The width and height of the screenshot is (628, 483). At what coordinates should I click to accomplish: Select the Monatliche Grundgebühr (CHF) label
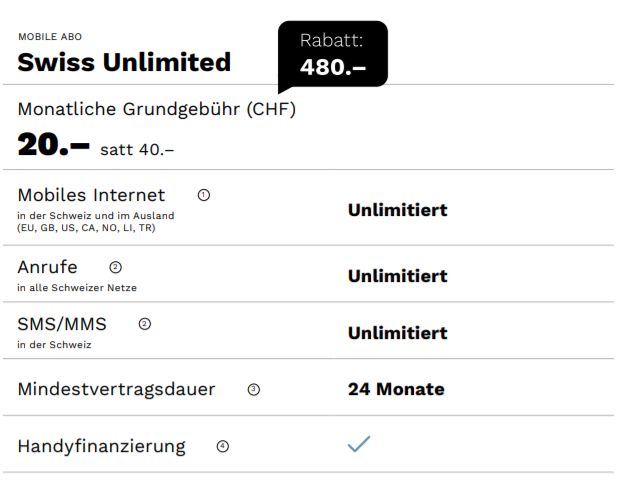[157, 109]
